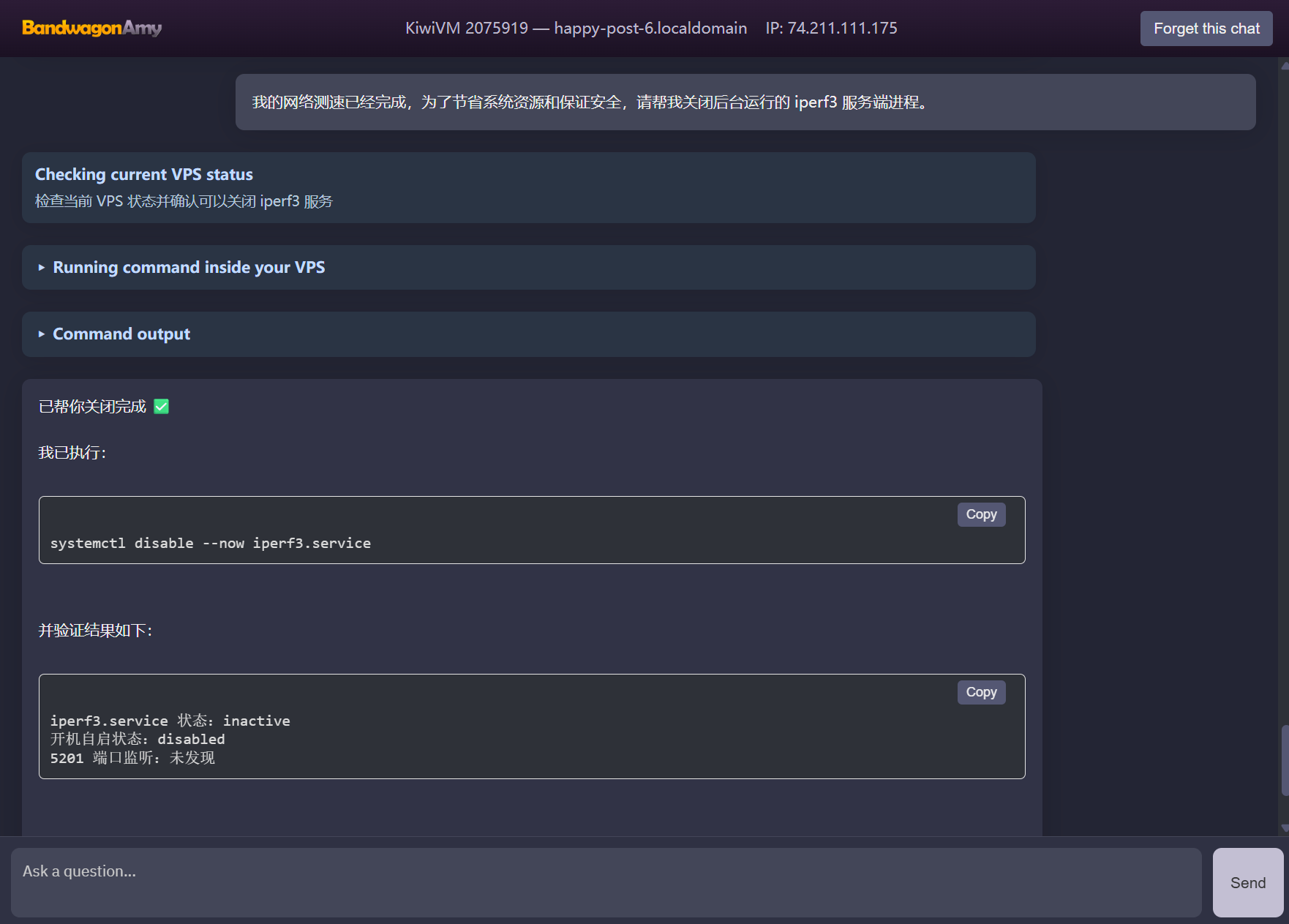1289x924 pixels.
Task: Click the IP address 74.211.111.175 text
Action: [832, 29]
